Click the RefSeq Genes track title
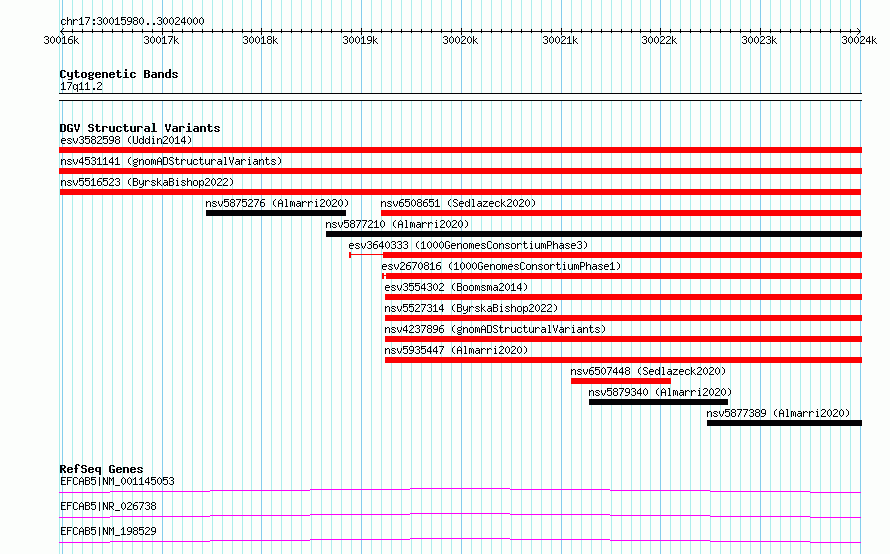The width and height of the screenshot is (890, 554). click(102, 469)
